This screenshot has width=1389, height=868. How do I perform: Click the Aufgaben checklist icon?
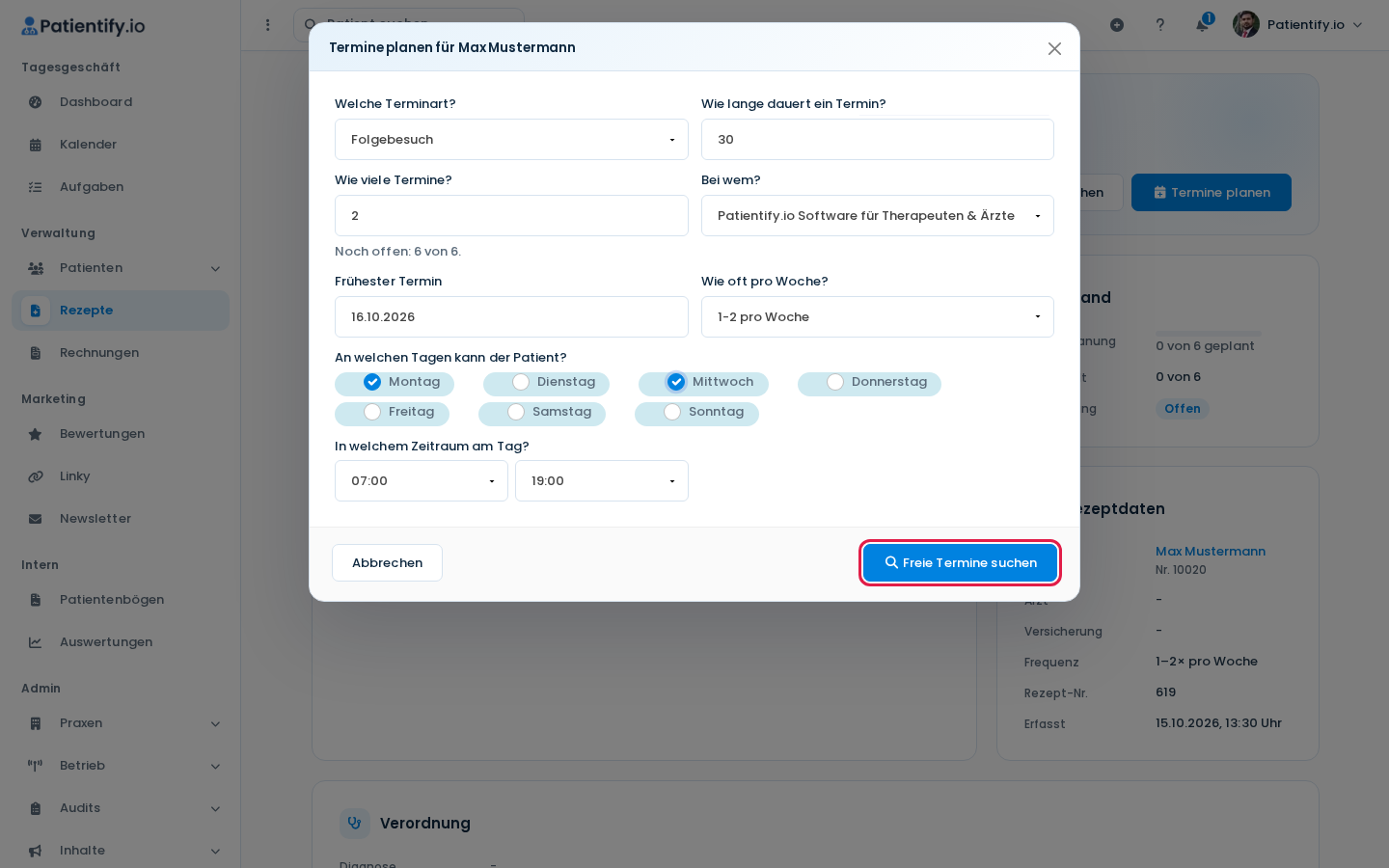click(x=36, y=187)
